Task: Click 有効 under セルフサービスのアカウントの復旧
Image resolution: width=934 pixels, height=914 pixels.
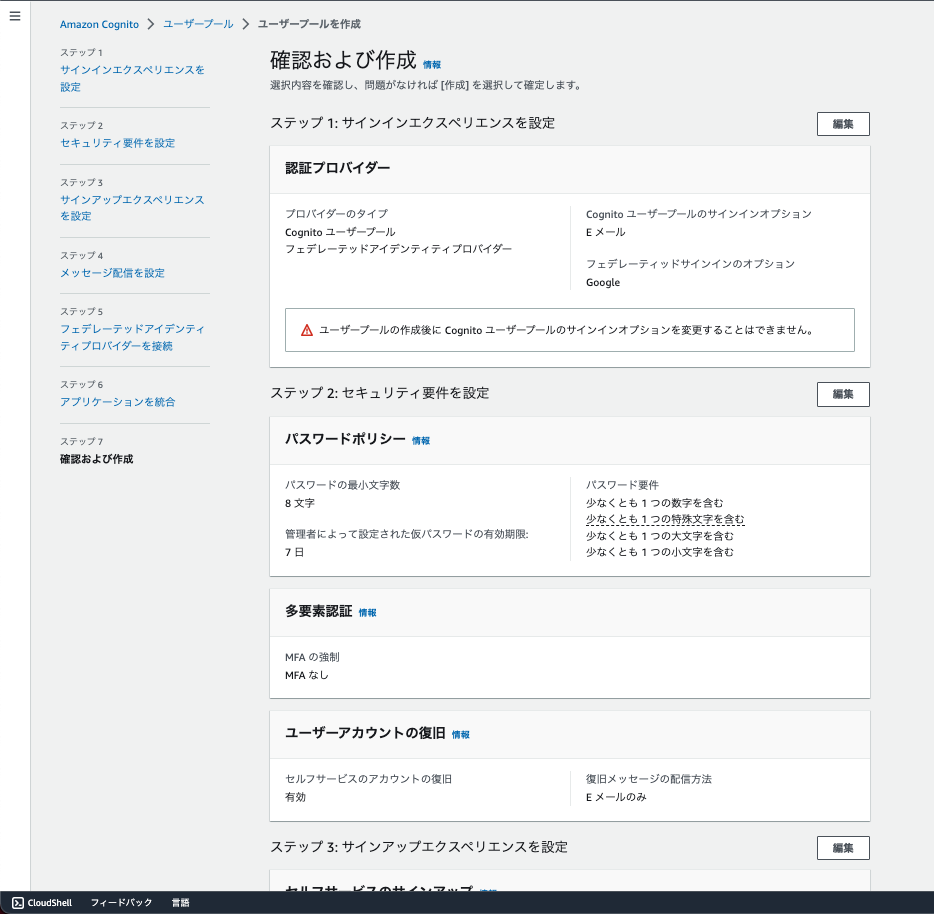Action: (x=295, y=797)
